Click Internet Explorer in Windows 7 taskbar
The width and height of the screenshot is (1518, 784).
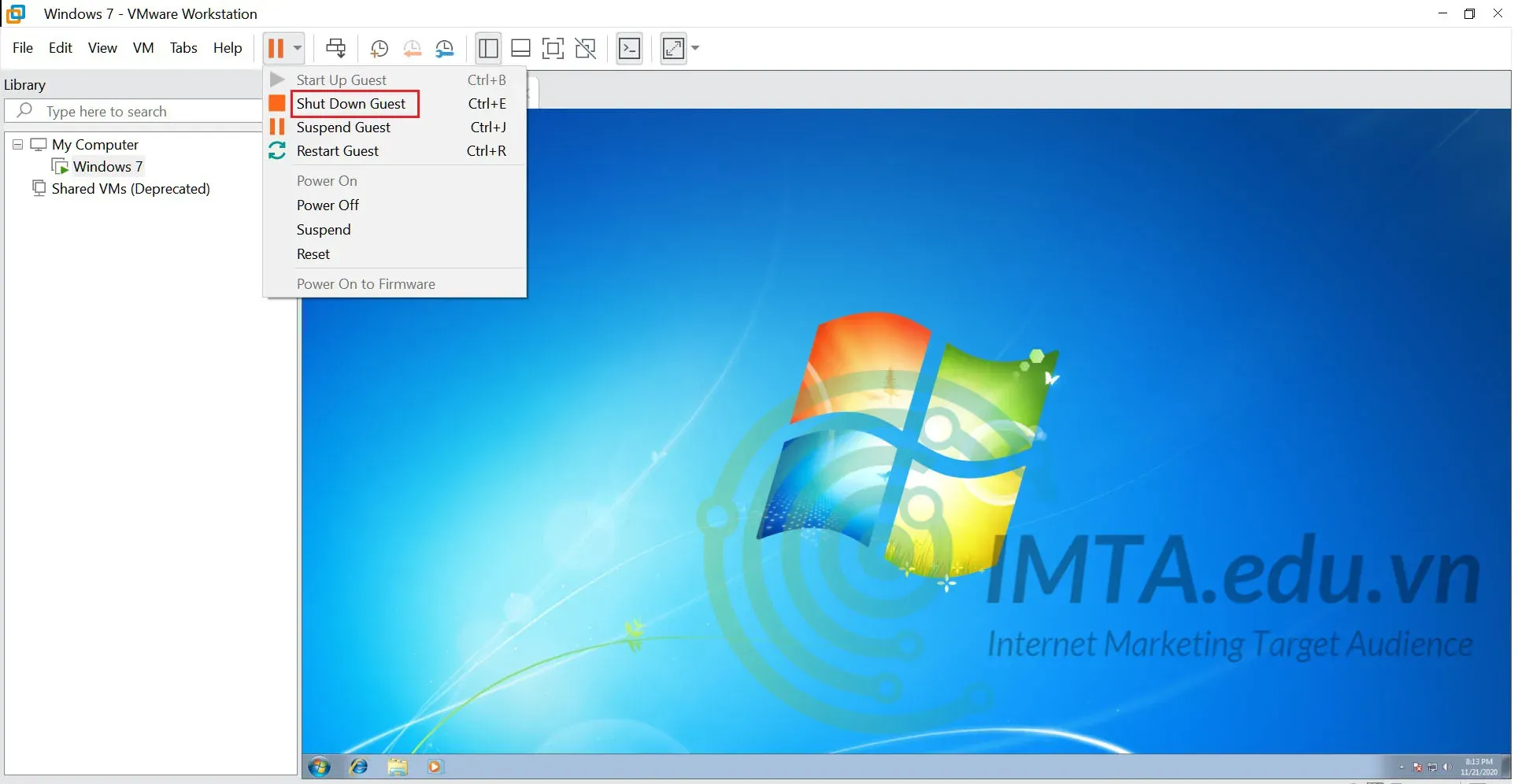359,766
